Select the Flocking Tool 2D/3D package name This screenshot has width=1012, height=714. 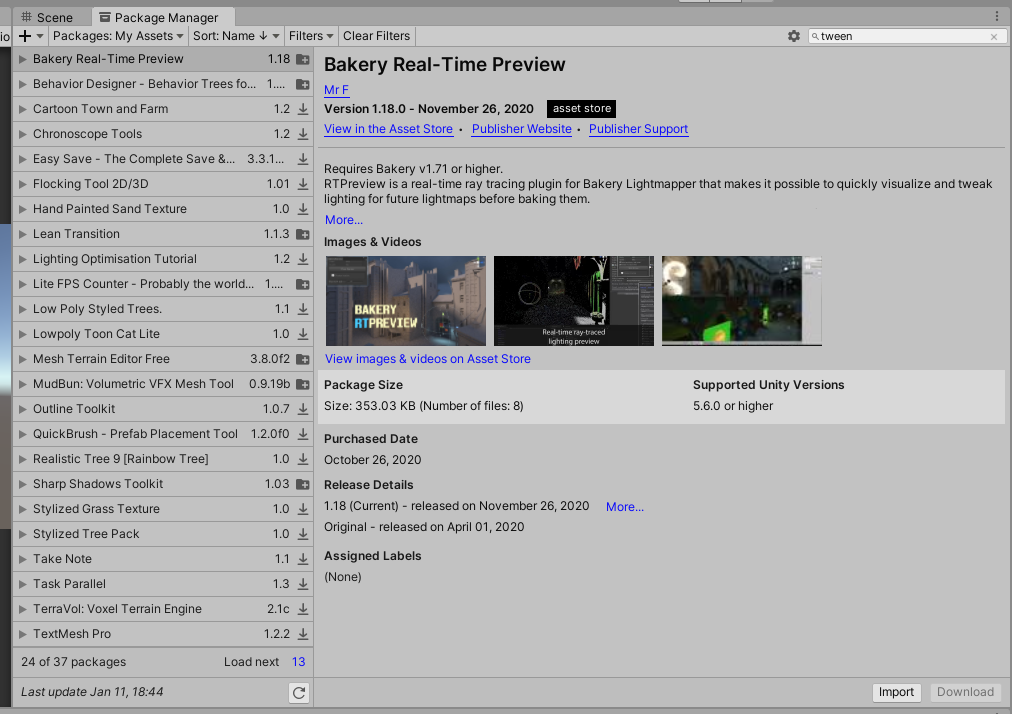[90, 184]
